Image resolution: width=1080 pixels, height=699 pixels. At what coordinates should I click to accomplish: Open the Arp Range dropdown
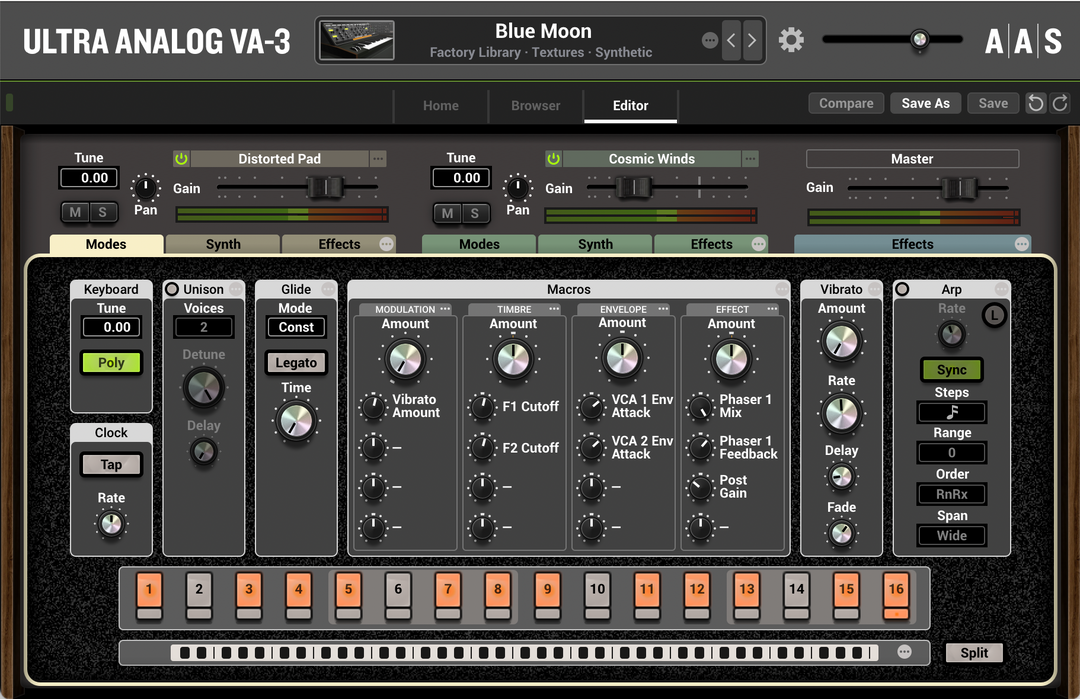pyautogui.click(x=951, y=452)
